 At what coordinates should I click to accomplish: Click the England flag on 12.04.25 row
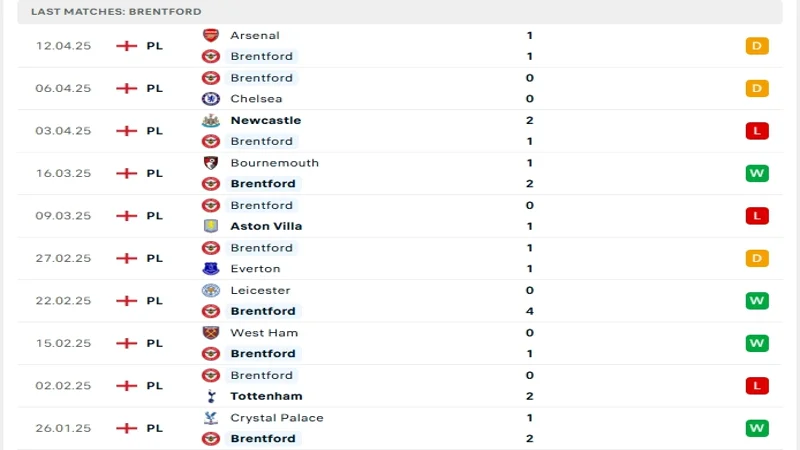point(127,46)
